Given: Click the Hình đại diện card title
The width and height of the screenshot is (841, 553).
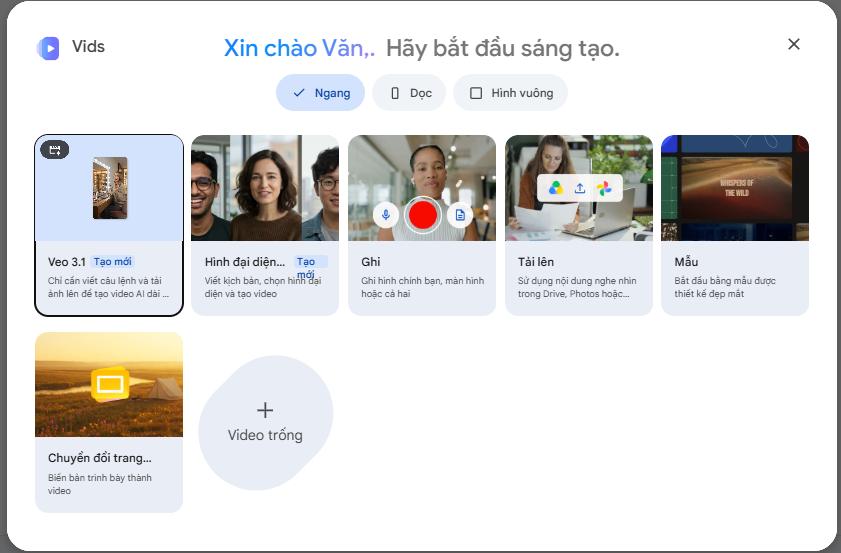Looking at the screenshot, I should pyautogui.click(x=245, y=262).
